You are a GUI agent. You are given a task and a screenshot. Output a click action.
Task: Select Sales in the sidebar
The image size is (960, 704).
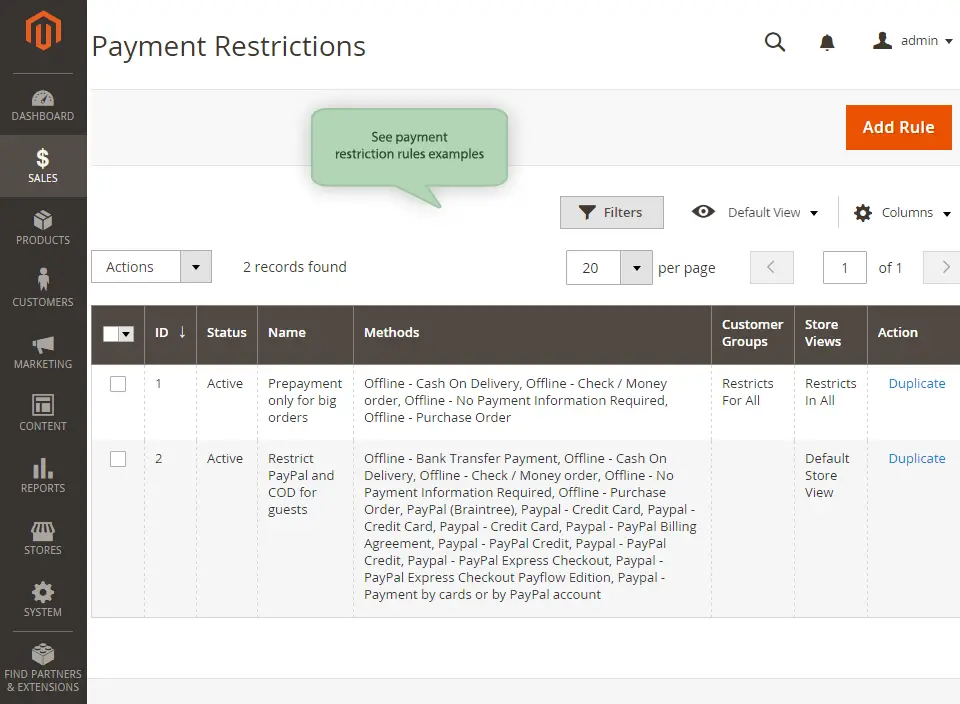[x=43, y=165]
